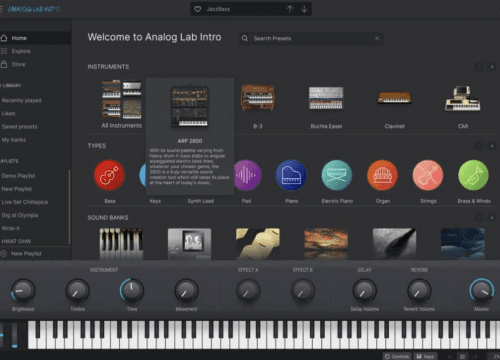This screenshot has height=360, width=500.
Task: Adjust the Effect B knob
Action: (303, 290)
